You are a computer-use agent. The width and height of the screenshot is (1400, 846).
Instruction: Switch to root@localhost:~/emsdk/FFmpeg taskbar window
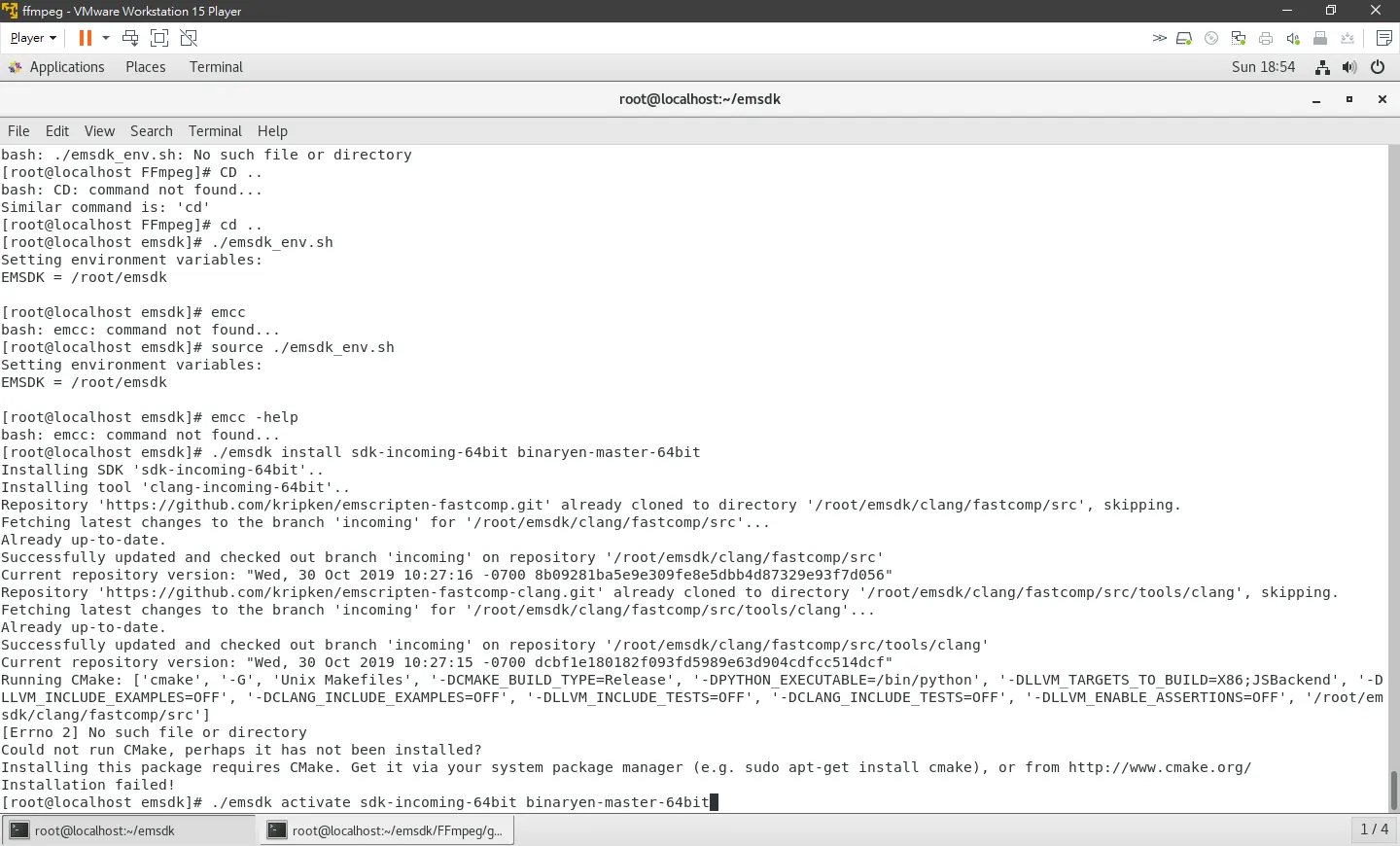(387, 830)
